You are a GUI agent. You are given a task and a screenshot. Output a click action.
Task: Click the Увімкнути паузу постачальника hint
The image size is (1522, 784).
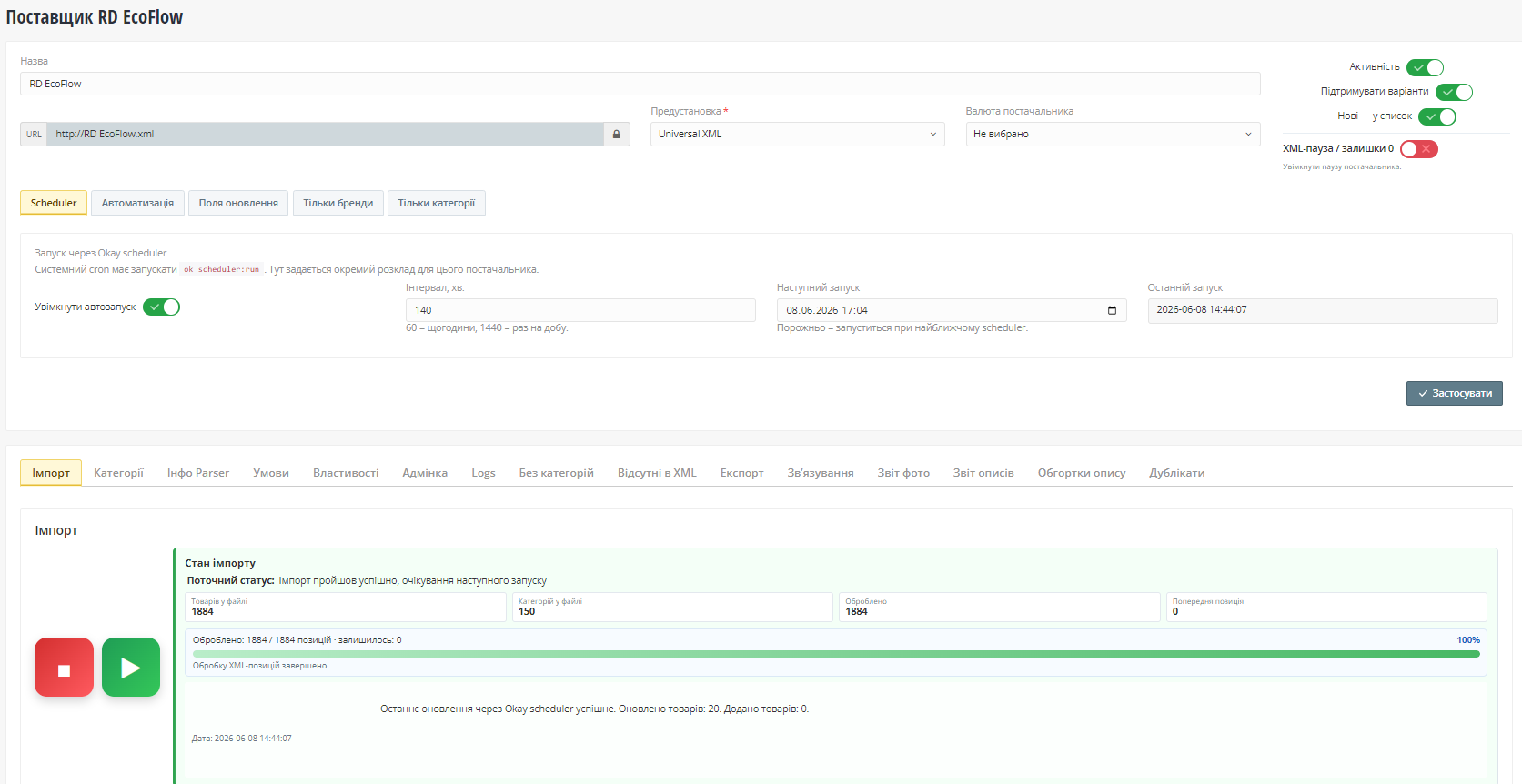(x=1342, y=167)
